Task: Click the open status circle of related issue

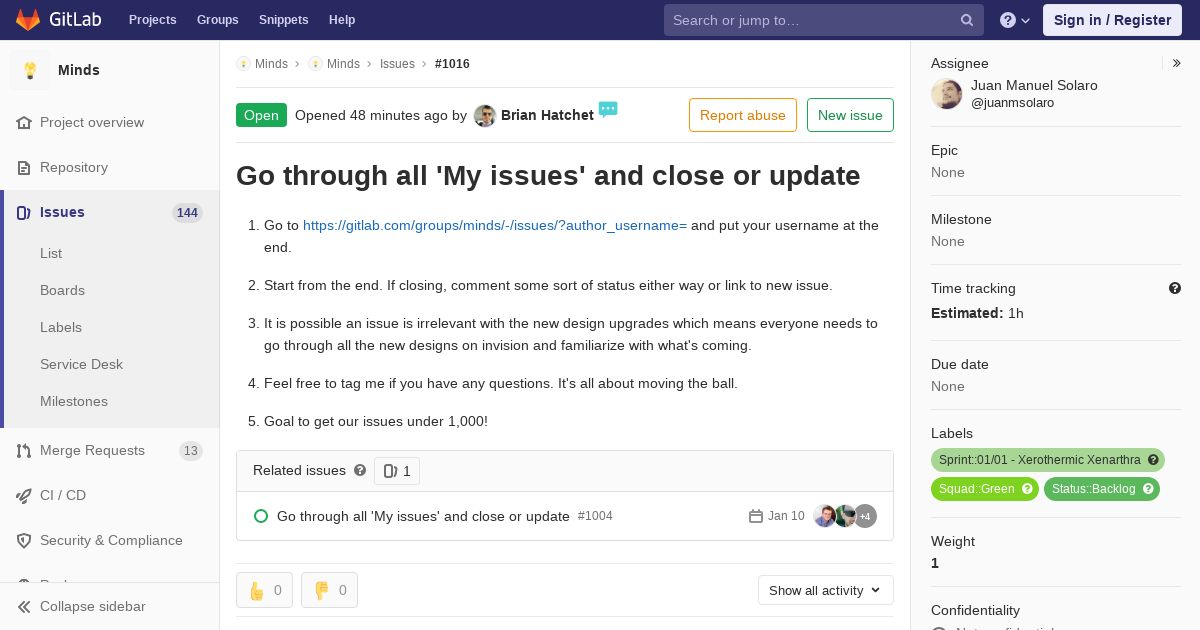Action: [x=261, y=516]
